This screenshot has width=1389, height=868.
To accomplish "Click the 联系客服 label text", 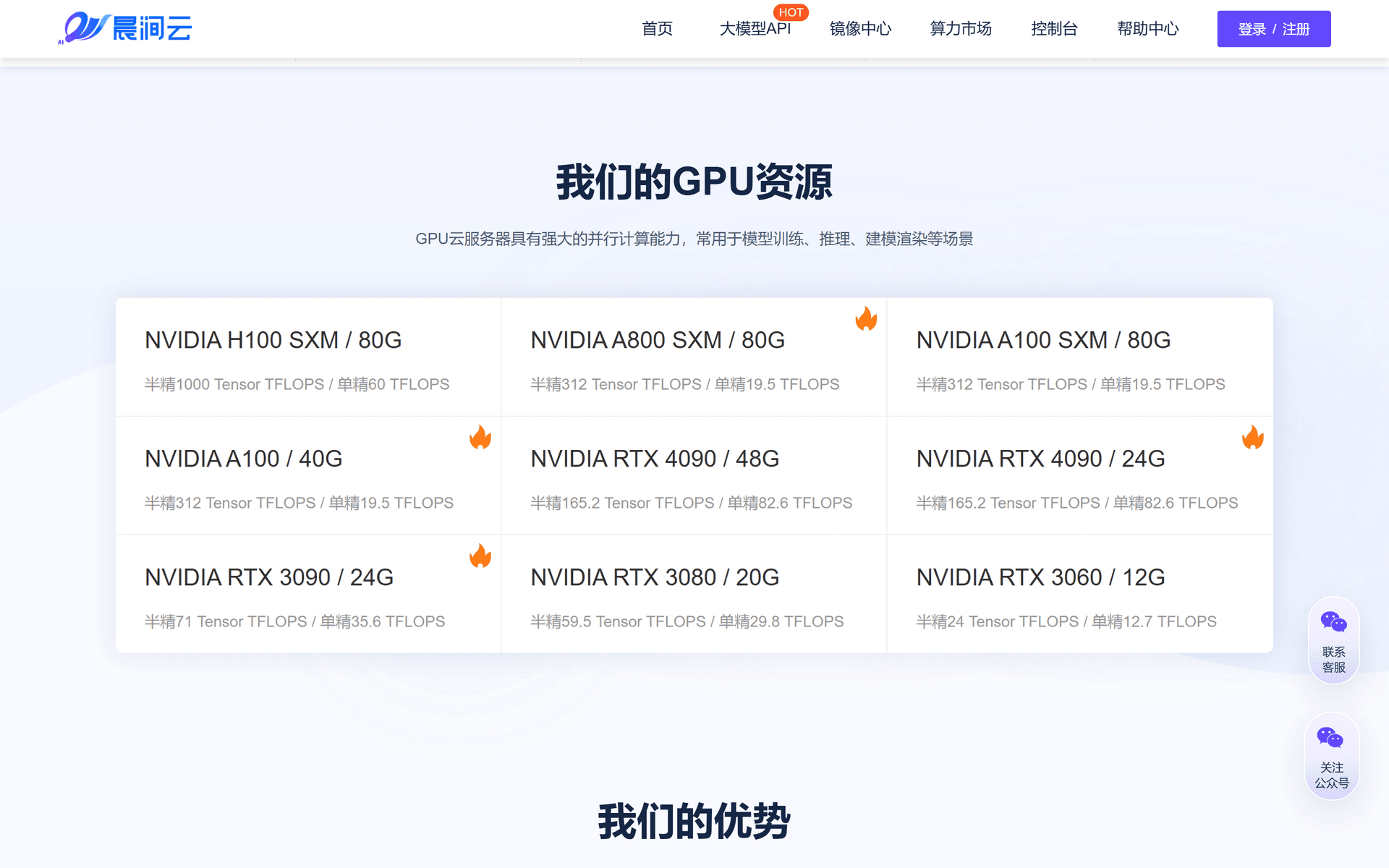I will [x=1334, y=660].
